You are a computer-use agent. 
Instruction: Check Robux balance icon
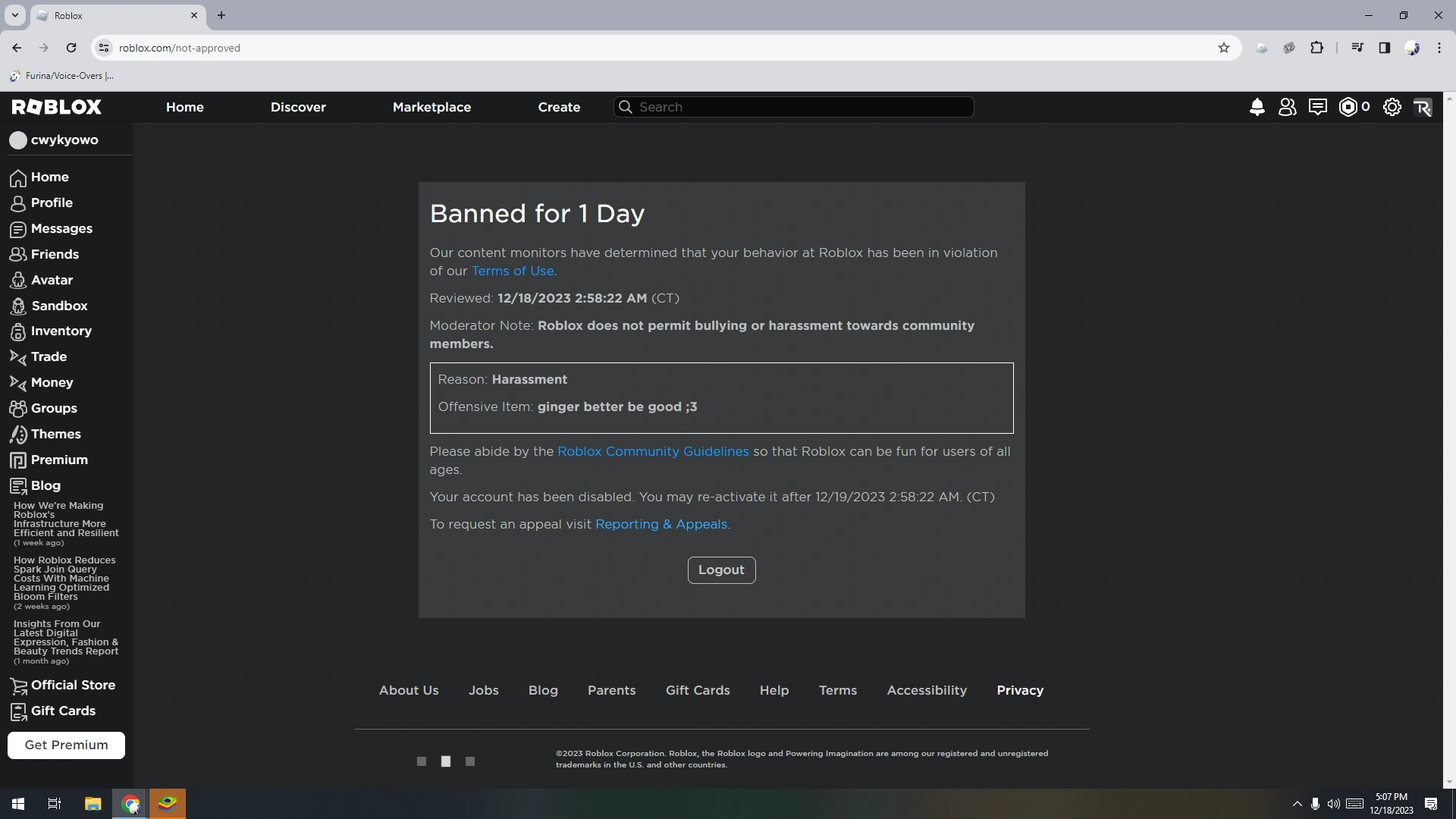(x=1349, y=107)
